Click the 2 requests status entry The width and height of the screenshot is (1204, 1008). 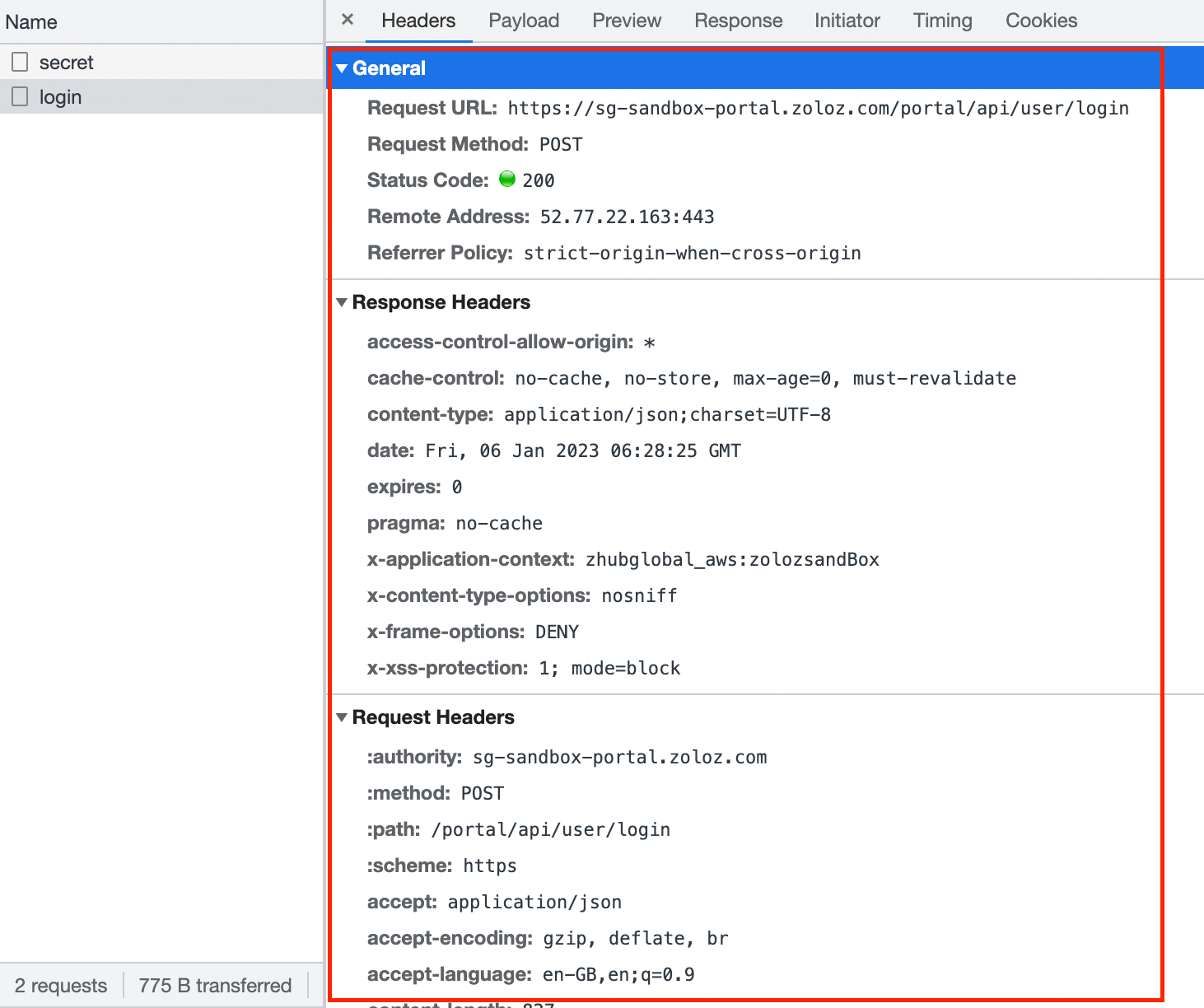tap(61, 986)
